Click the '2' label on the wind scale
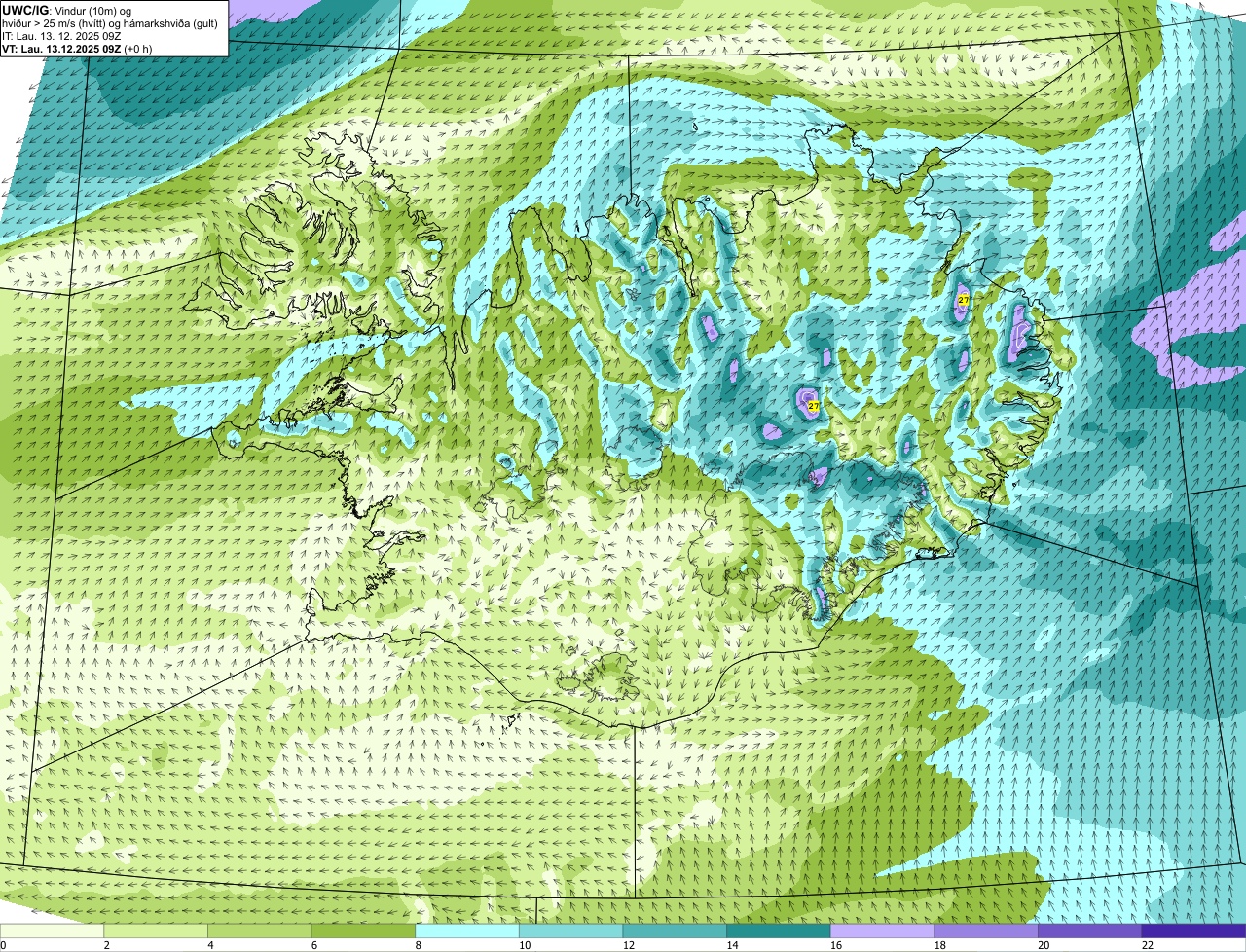This screenshot has width=1246, height=952. point(106,945)
